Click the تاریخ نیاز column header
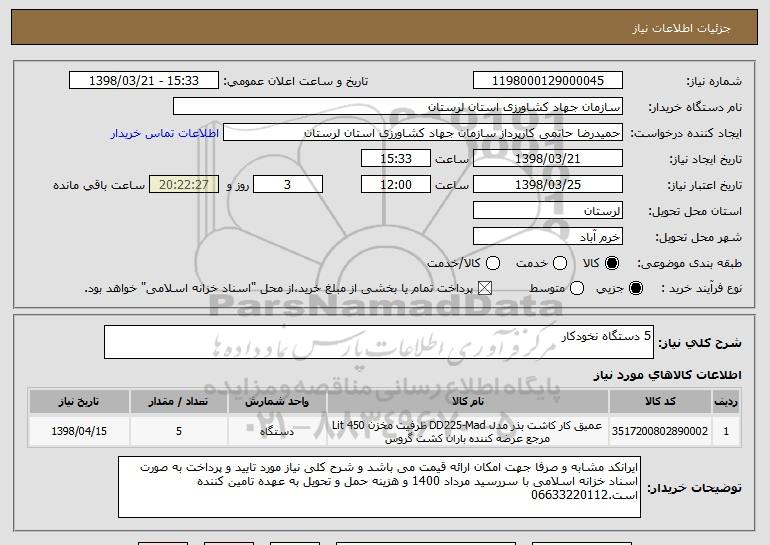The width and height of the screenshot is (770, 545). click(x=79, y=402)
